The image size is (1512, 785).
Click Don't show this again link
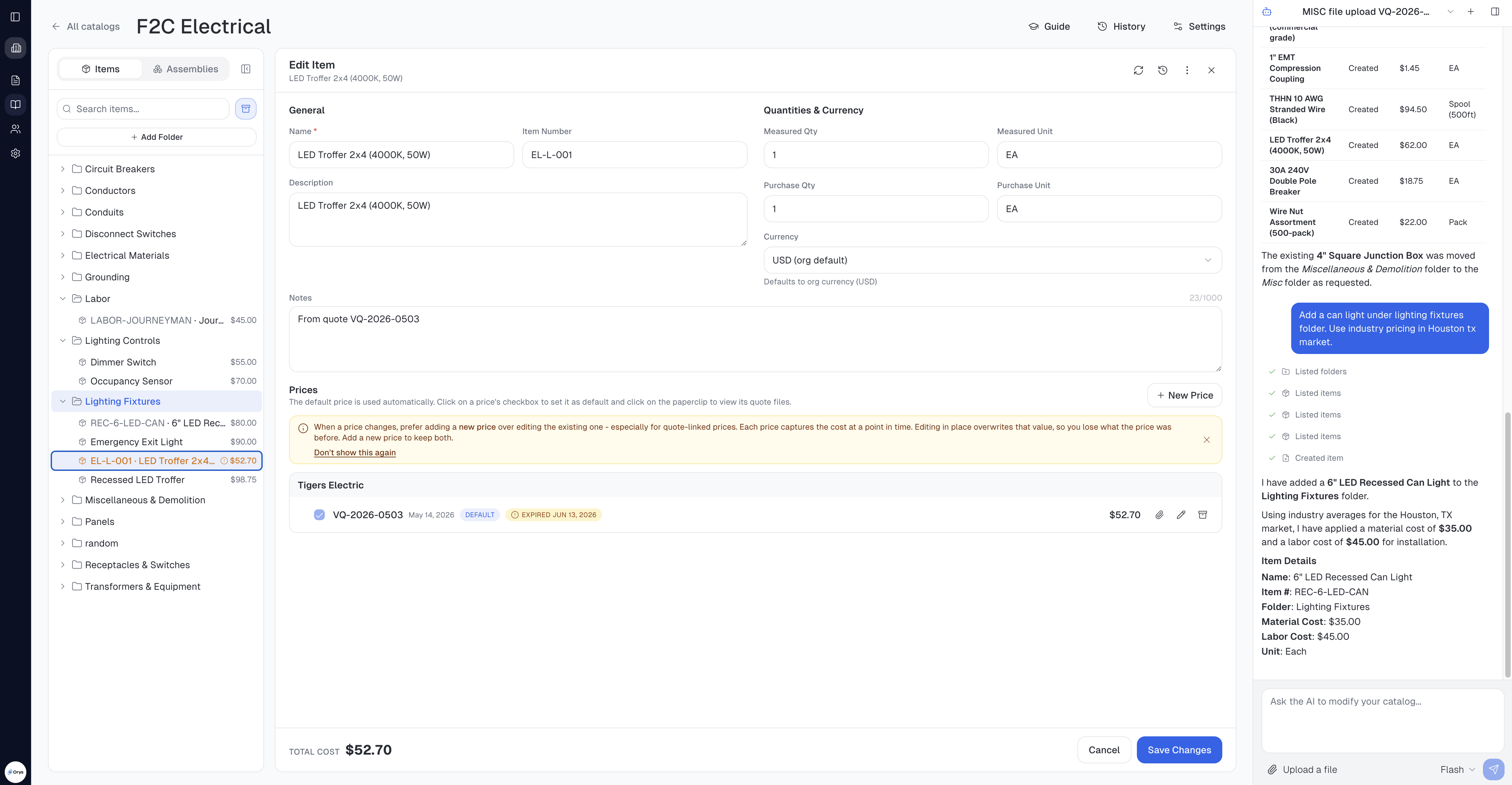(x=355, y=453)
